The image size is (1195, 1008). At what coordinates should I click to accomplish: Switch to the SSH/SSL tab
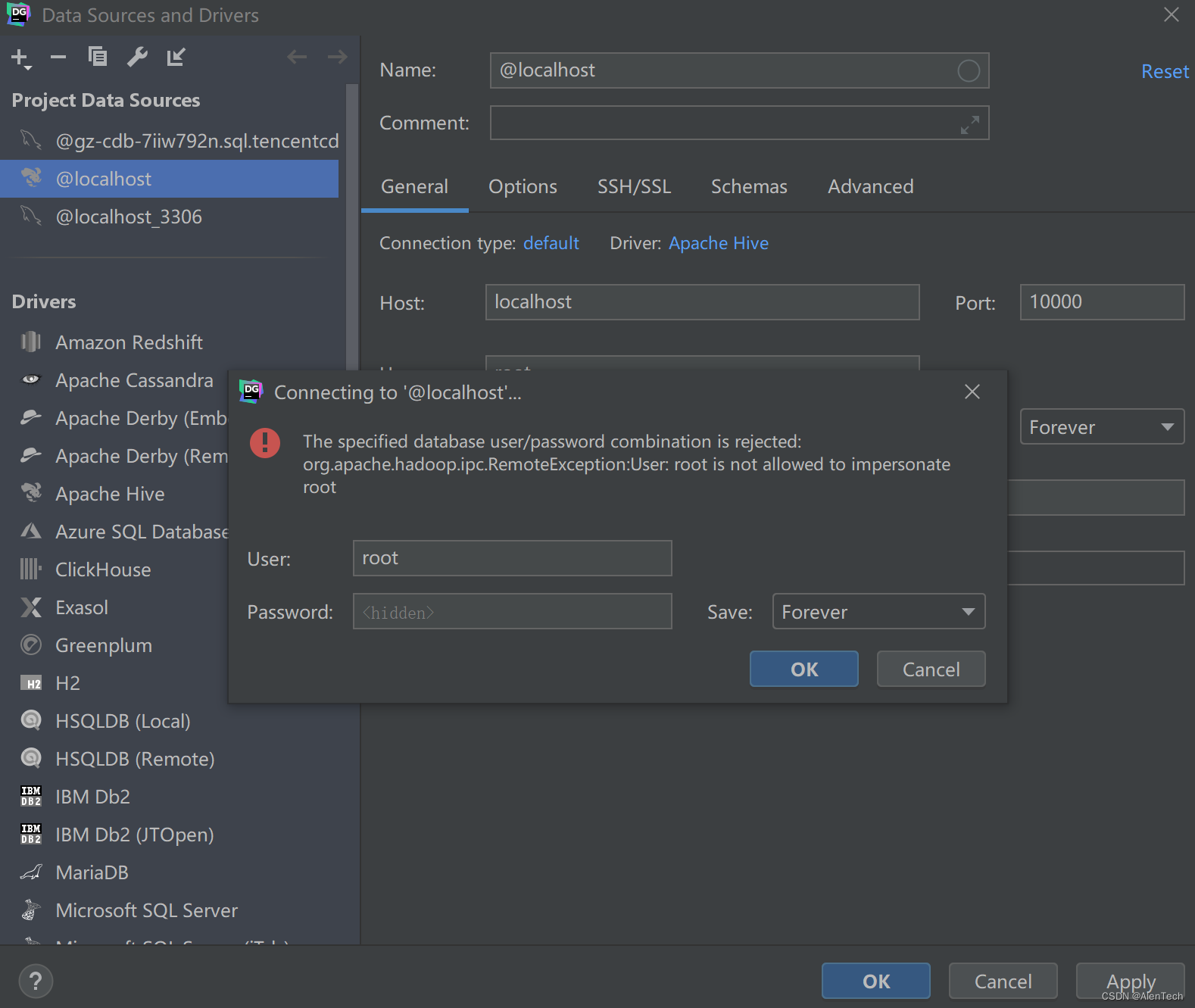pos(634,186)
